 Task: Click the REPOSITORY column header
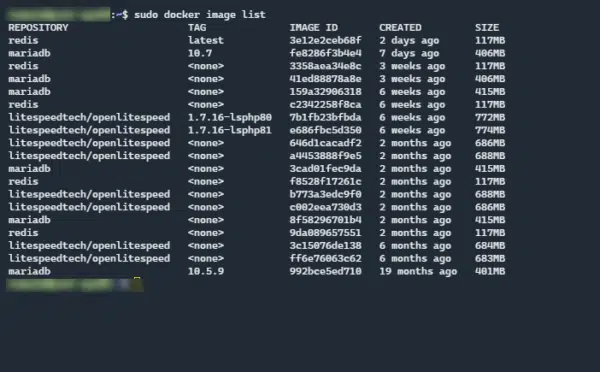point(38,28)
